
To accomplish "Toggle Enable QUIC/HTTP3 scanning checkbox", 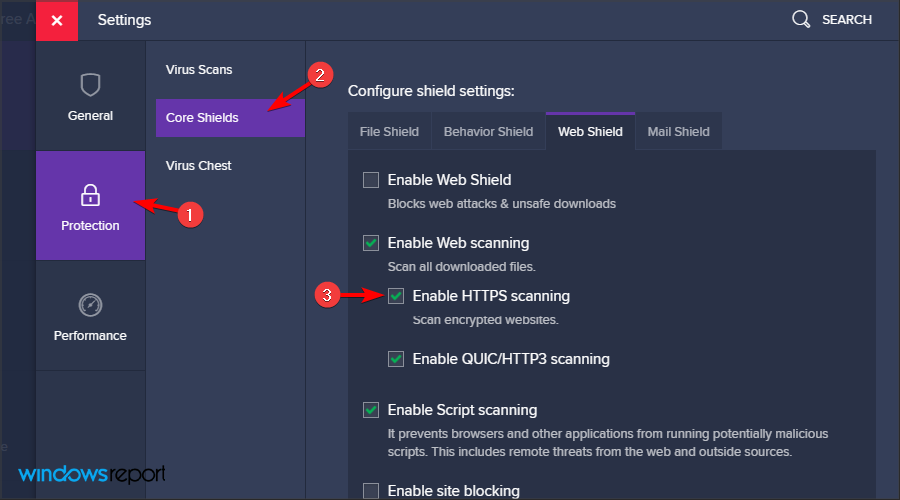I will coord(396,359).
